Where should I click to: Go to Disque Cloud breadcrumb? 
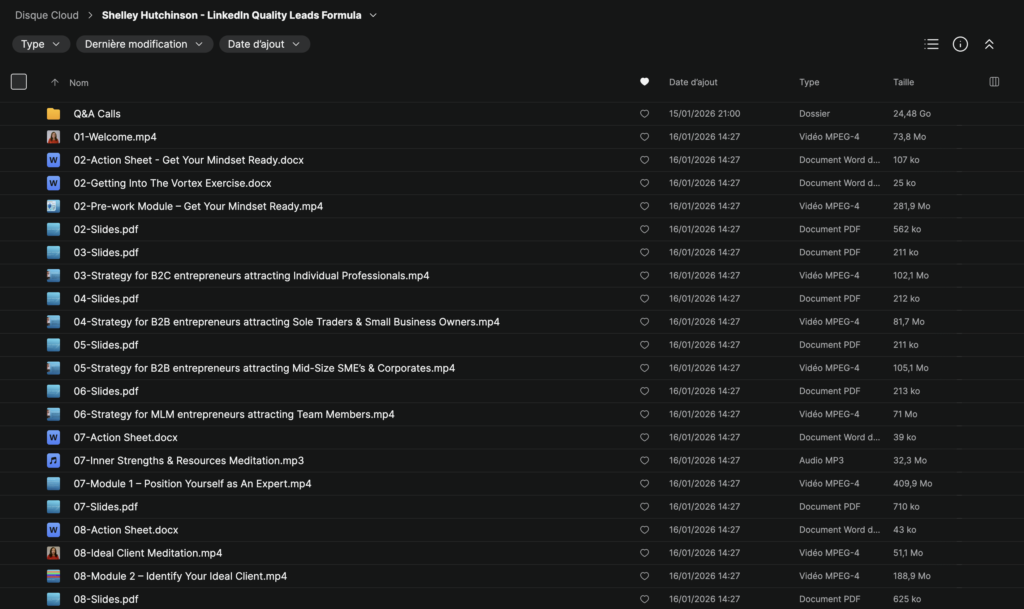pyautogui.click(x=47, y=16)
